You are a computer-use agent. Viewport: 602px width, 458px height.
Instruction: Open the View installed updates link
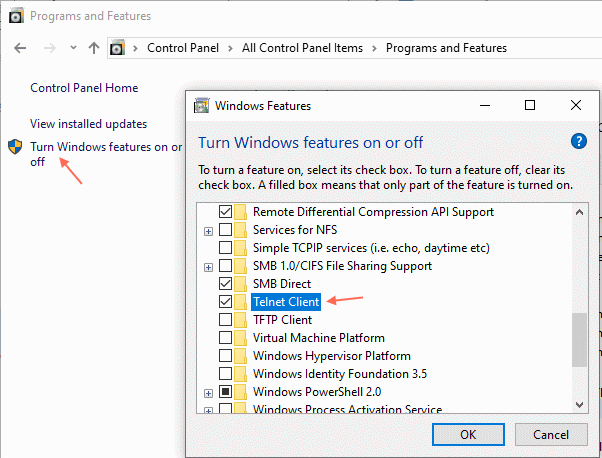[x=88, y=124]
